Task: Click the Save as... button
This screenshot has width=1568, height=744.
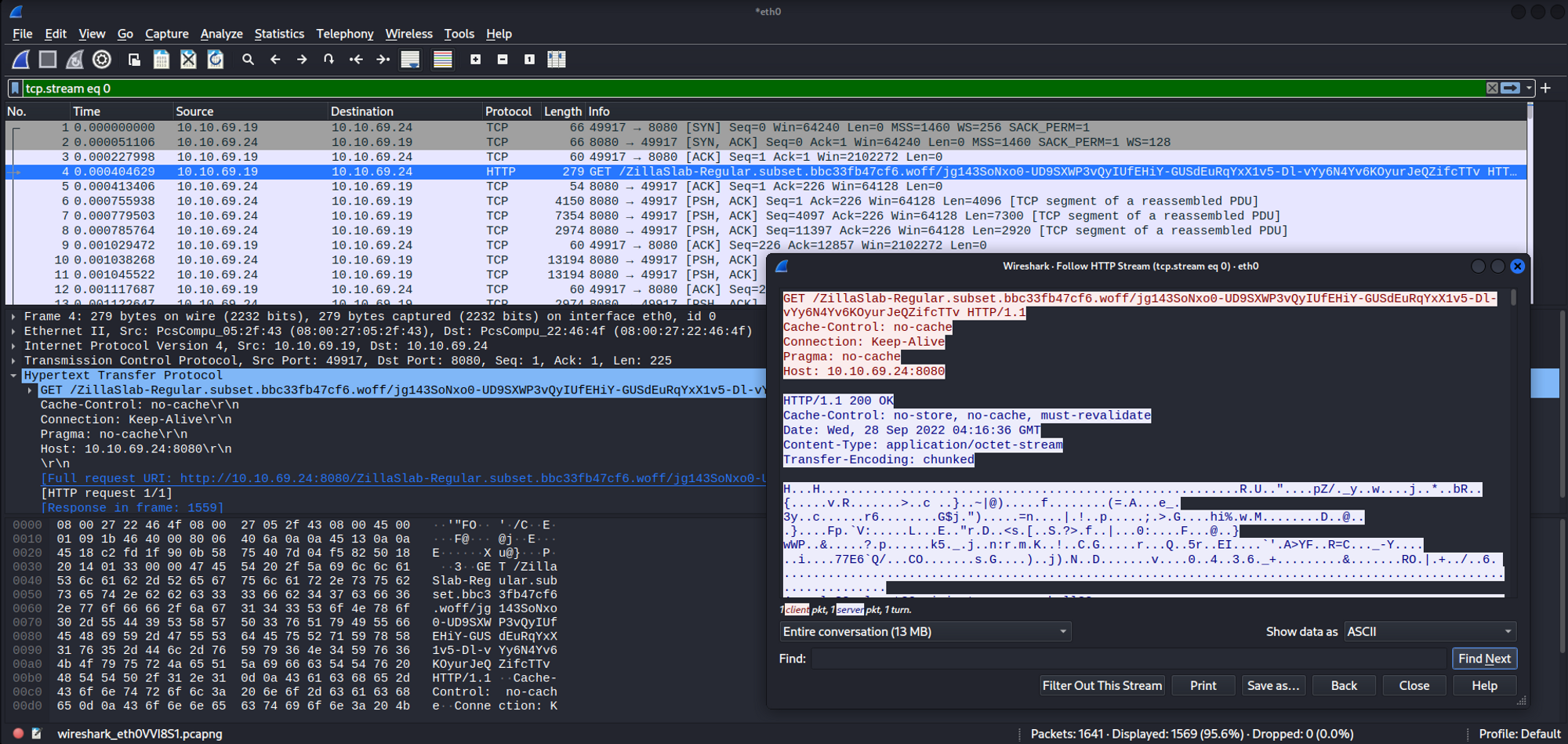Action: 1272,686
